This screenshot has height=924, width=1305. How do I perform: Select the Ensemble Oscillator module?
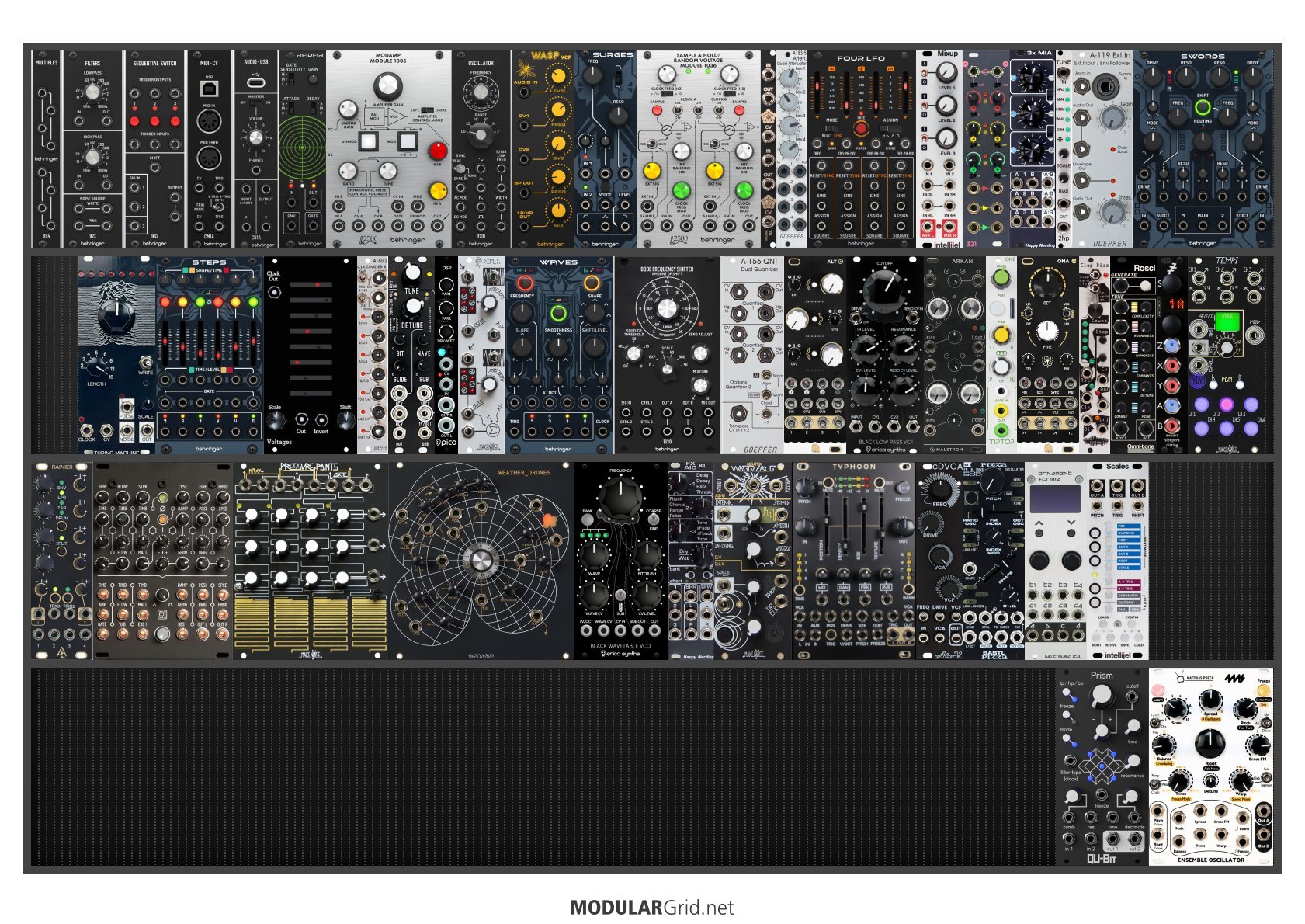tap(1210, 766)
